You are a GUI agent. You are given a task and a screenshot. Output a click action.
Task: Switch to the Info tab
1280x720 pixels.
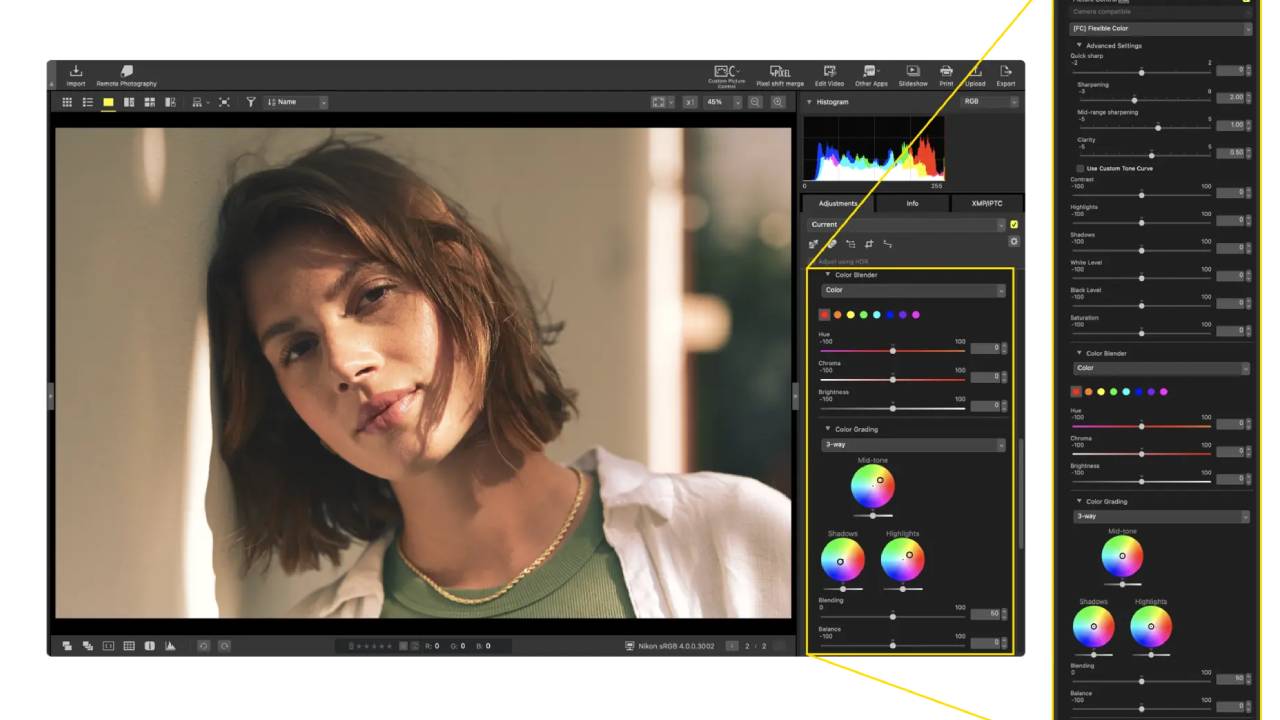click(912, 203)
